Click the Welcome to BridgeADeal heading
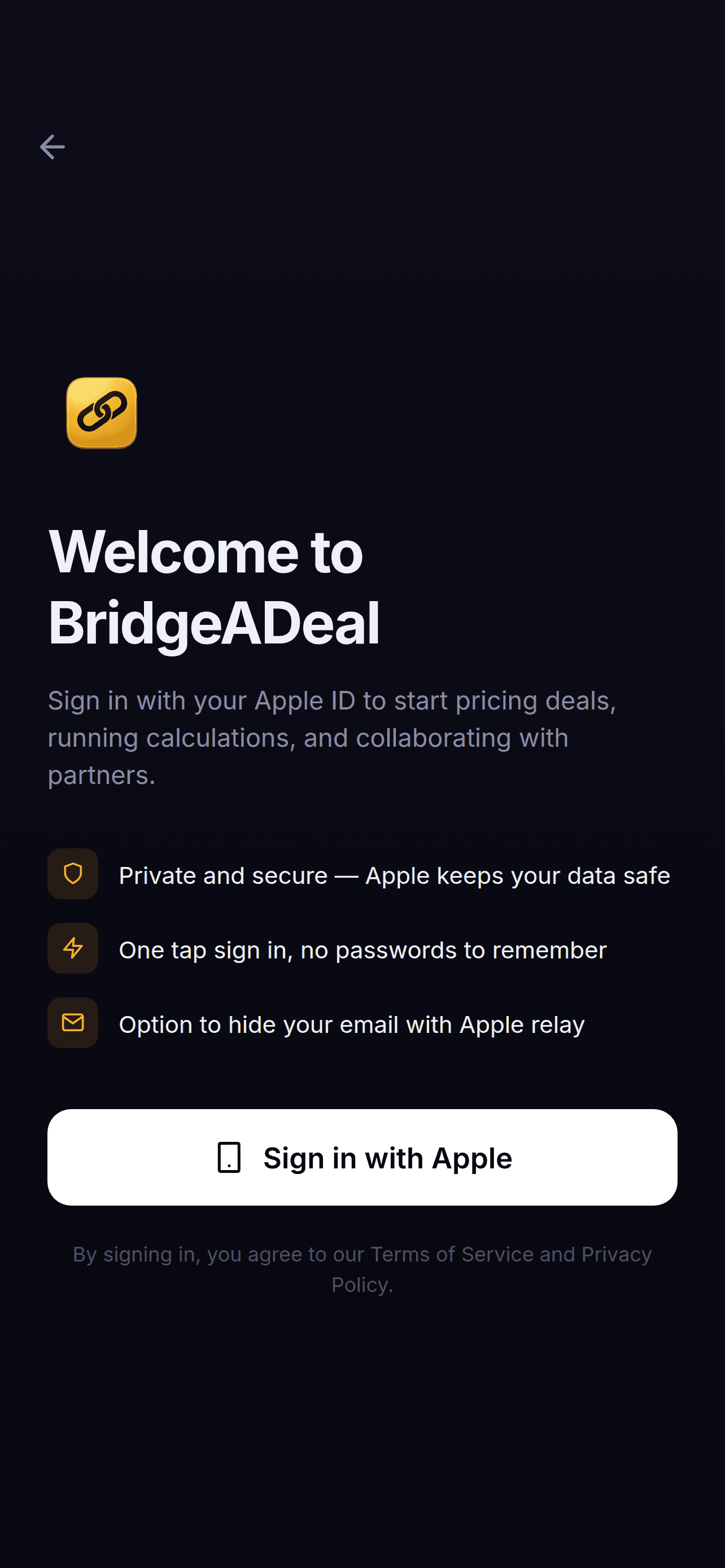Screen dimensions: 725x1568 point(215,588)
